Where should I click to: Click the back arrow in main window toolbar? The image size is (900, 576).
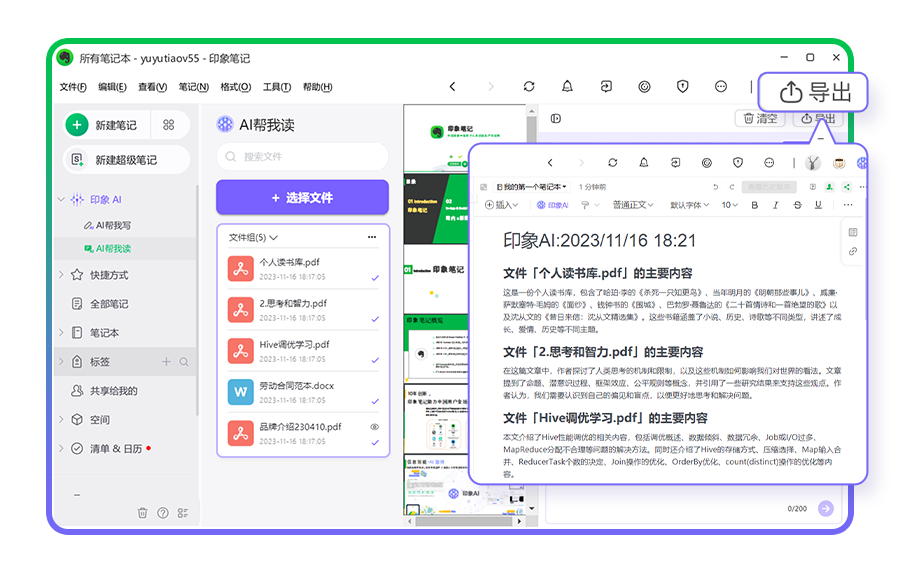pos(452,86)
